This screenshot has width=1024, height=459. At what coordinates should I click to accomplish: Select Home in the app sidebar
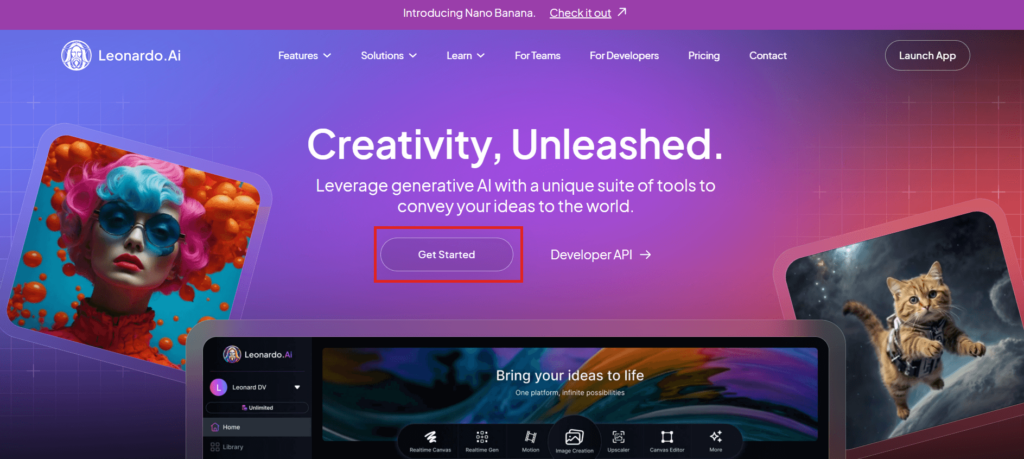point(257,427)
